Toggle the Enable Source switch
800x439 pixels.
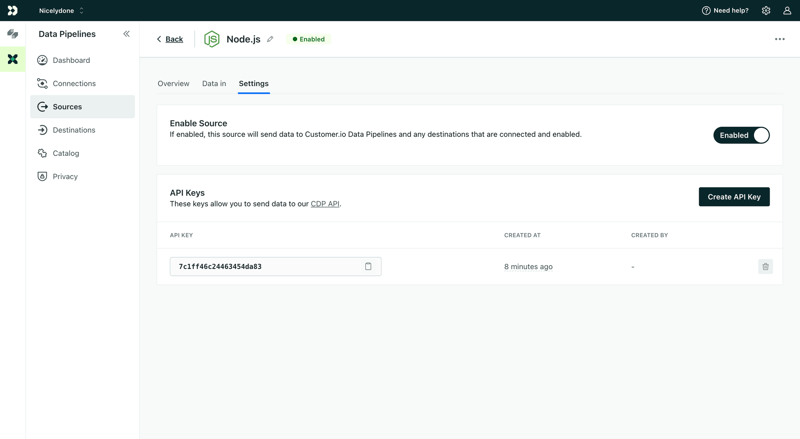pyautogui.click(x=741, y=135)
